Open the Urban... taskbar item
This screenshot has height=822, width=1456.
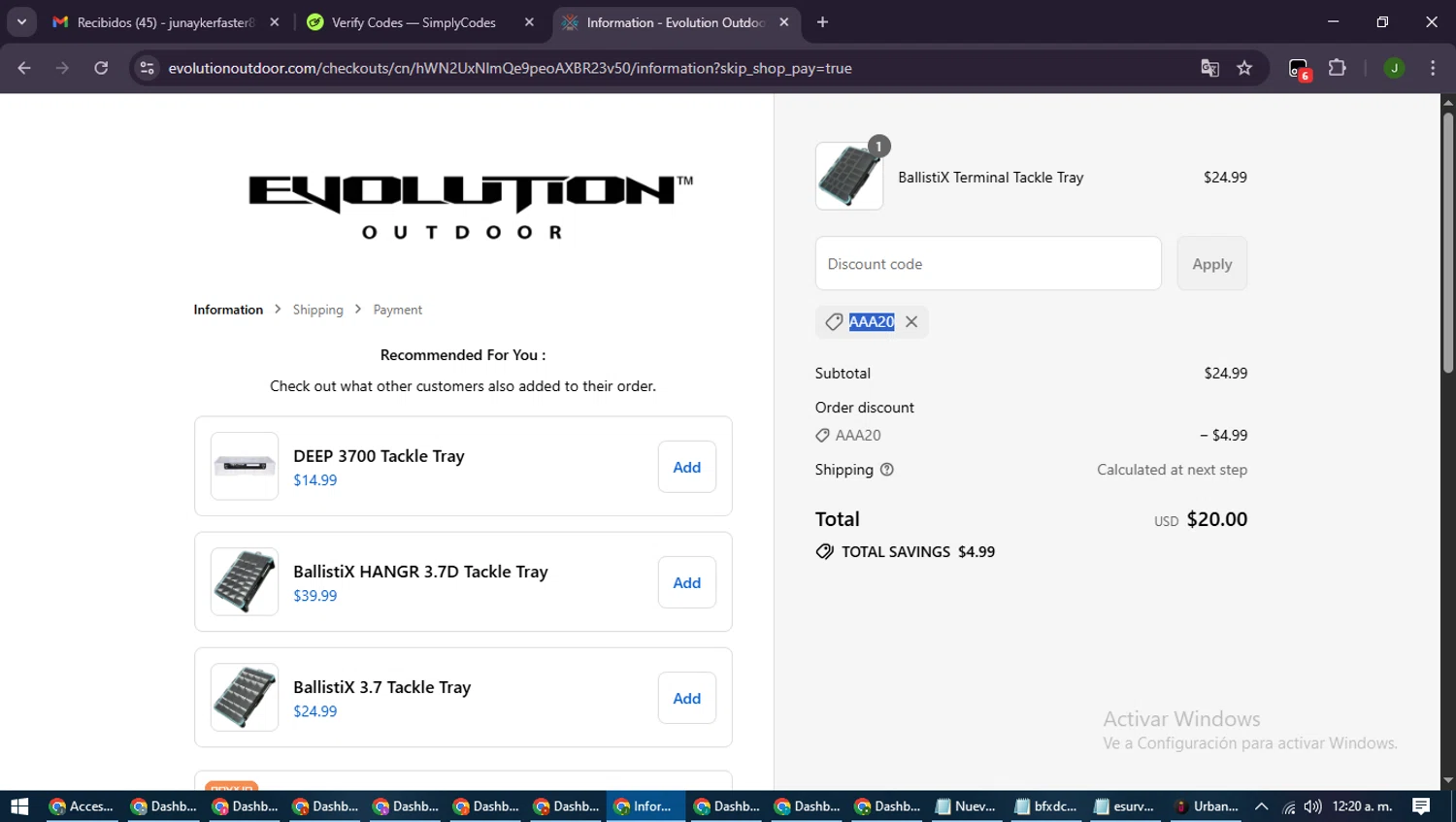tap(1206, 806)
